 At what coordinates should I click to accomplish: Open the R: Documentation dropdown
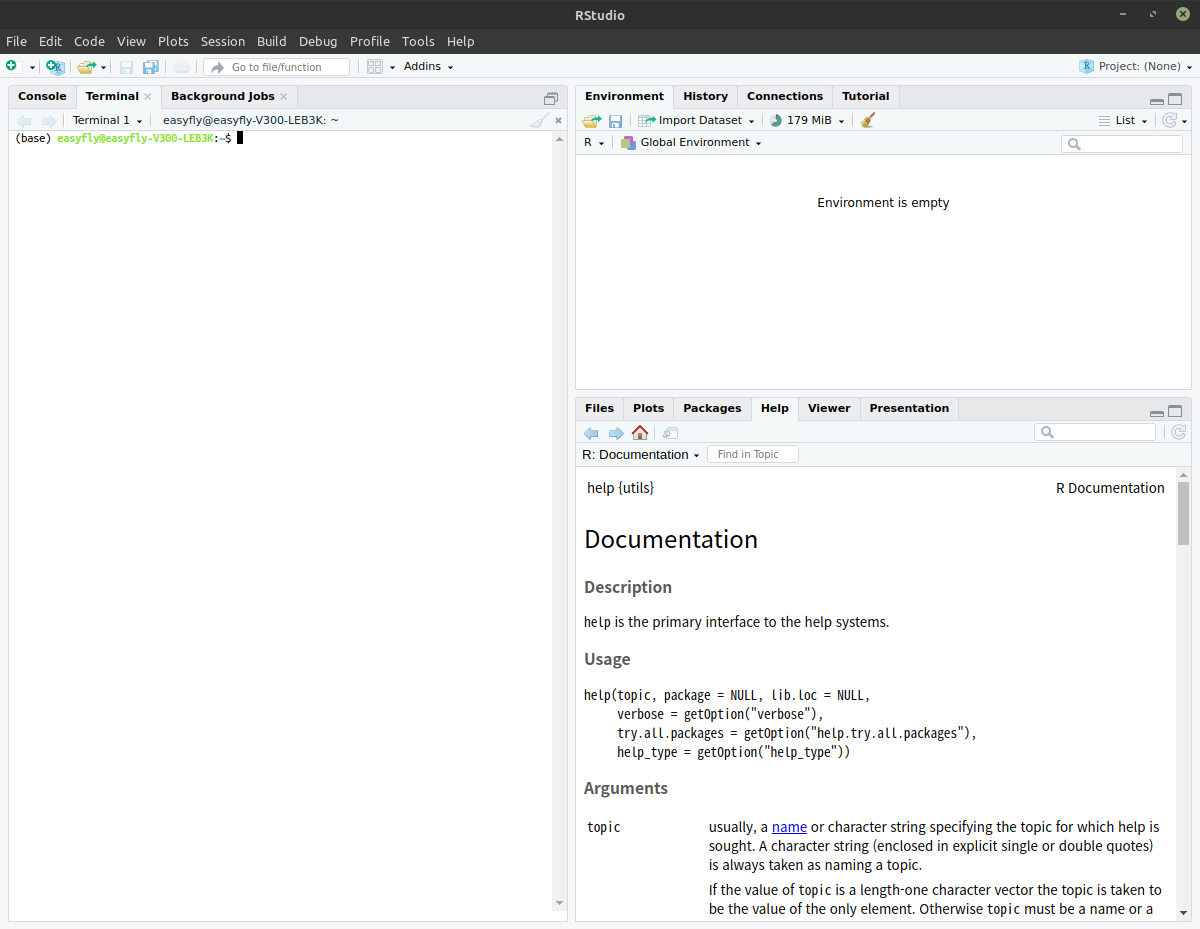coord(641,454)
